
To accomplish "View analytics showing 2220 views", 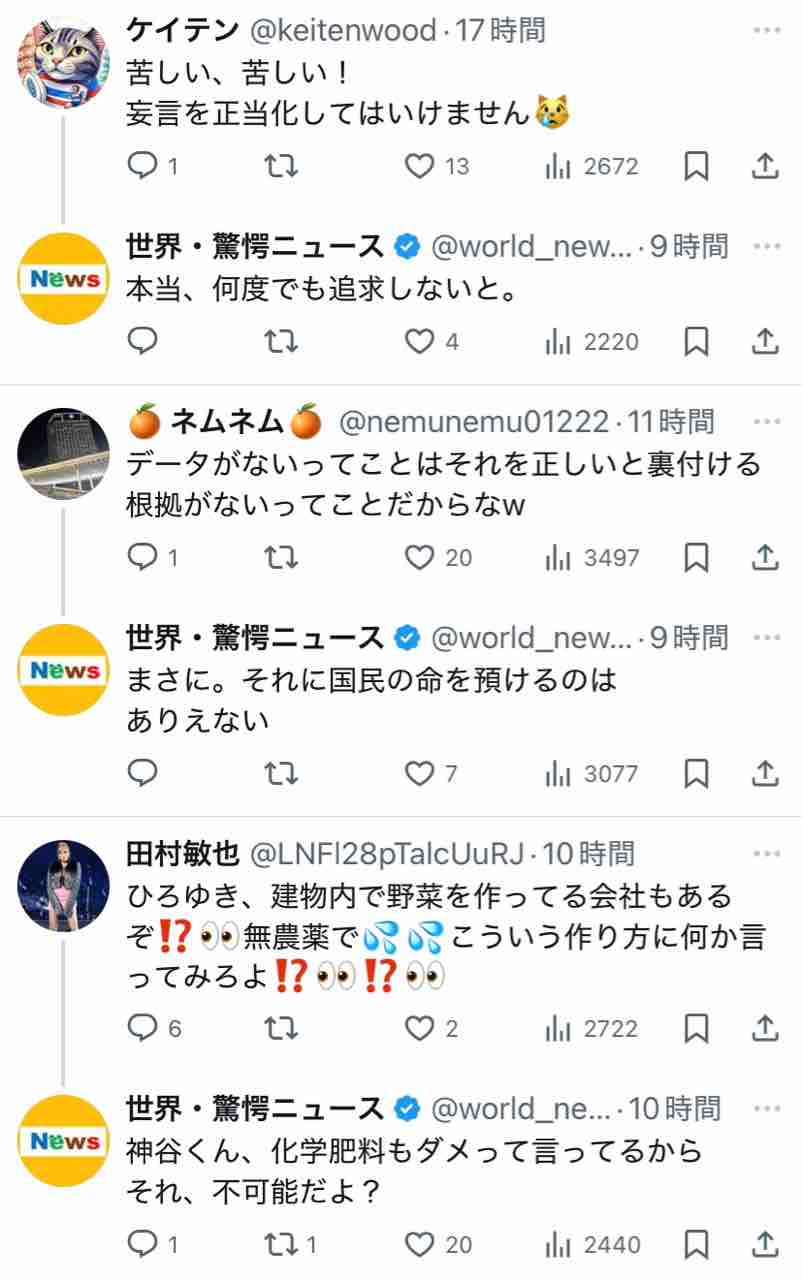I will point(592,342).
